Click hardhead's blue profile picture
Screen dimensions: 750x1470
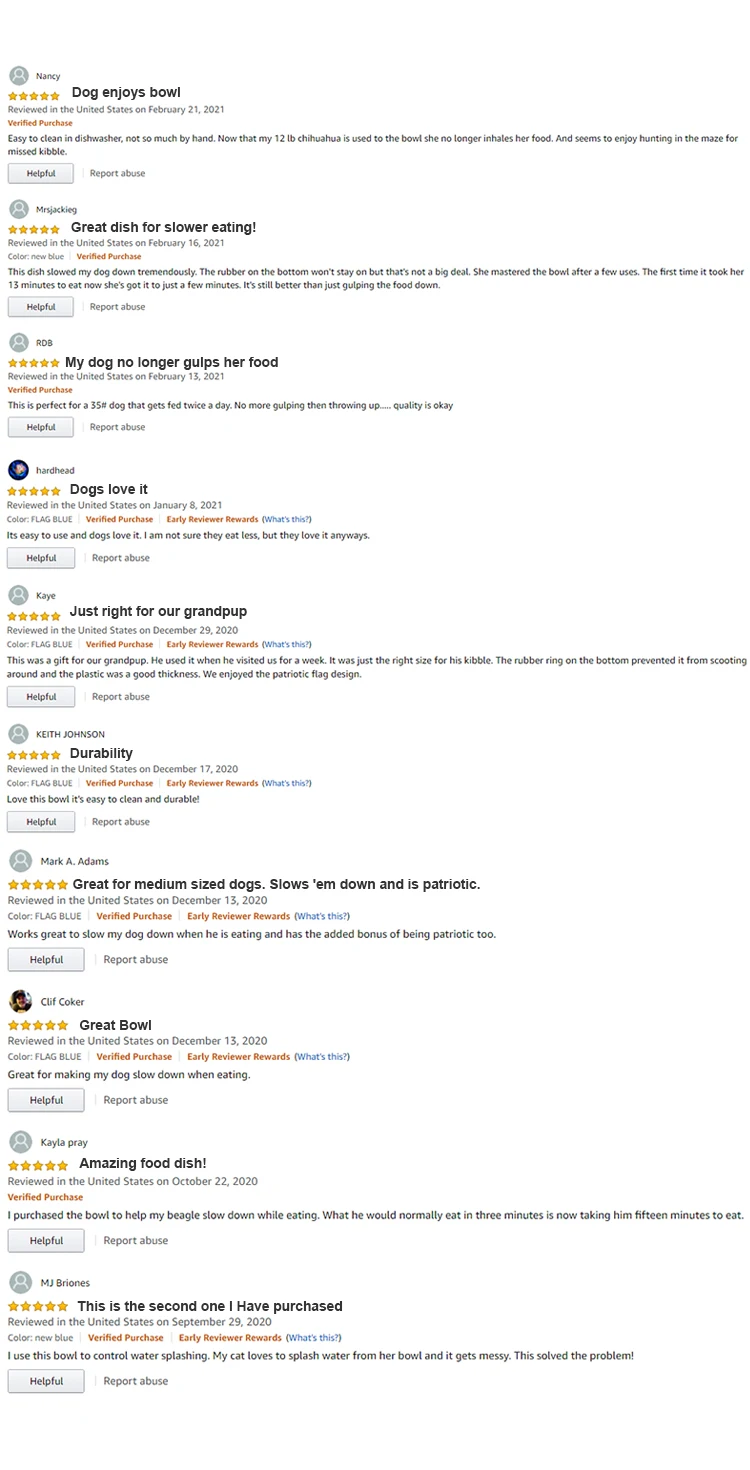pos(19,470)
